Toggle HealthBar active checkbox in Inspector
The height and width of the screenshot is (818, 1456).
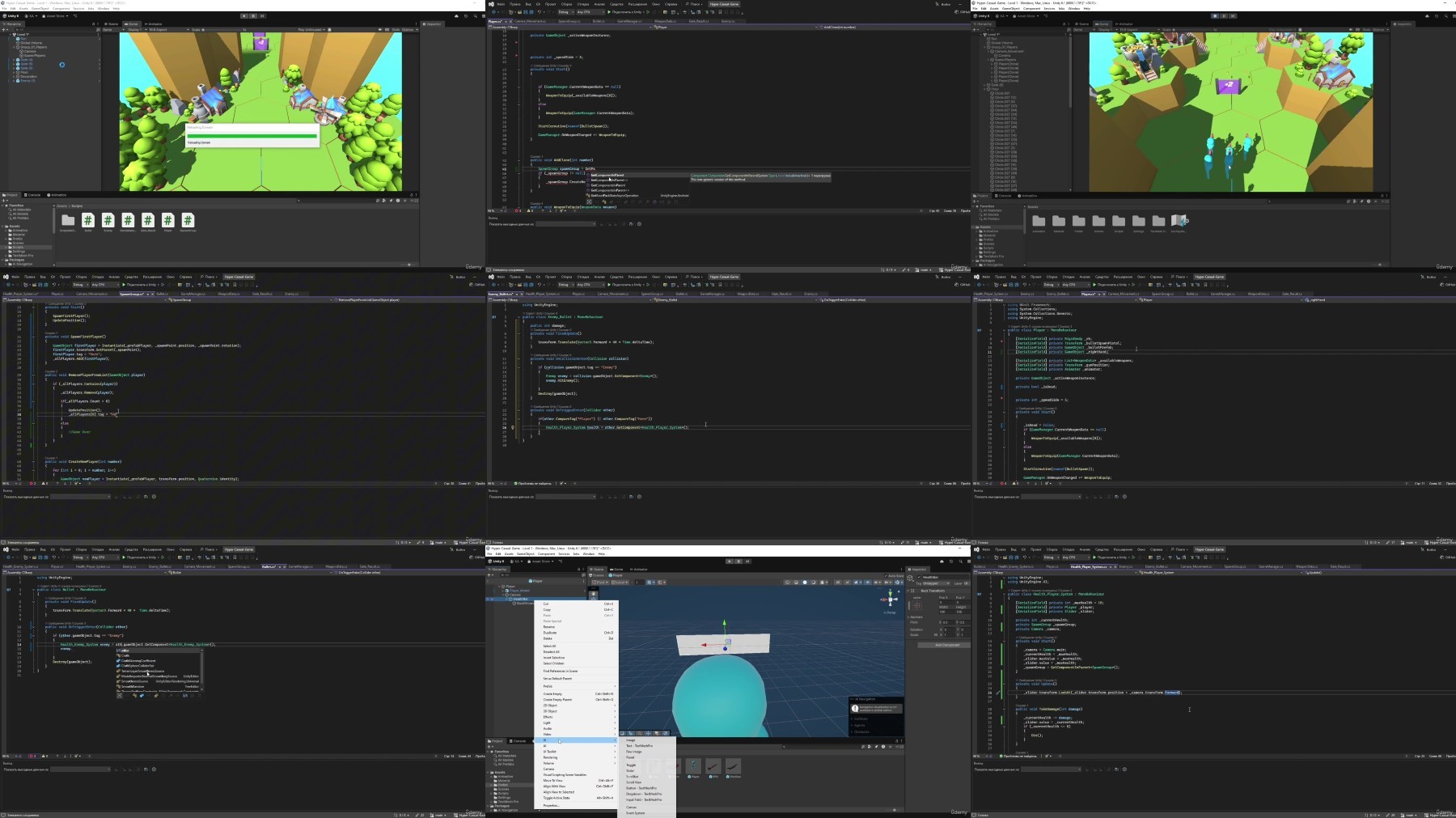point(920,577)
